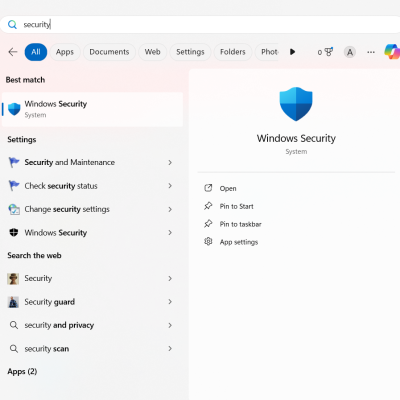Expand Windows Security settings chevron

pyautogui.click(x=170, y=233)
